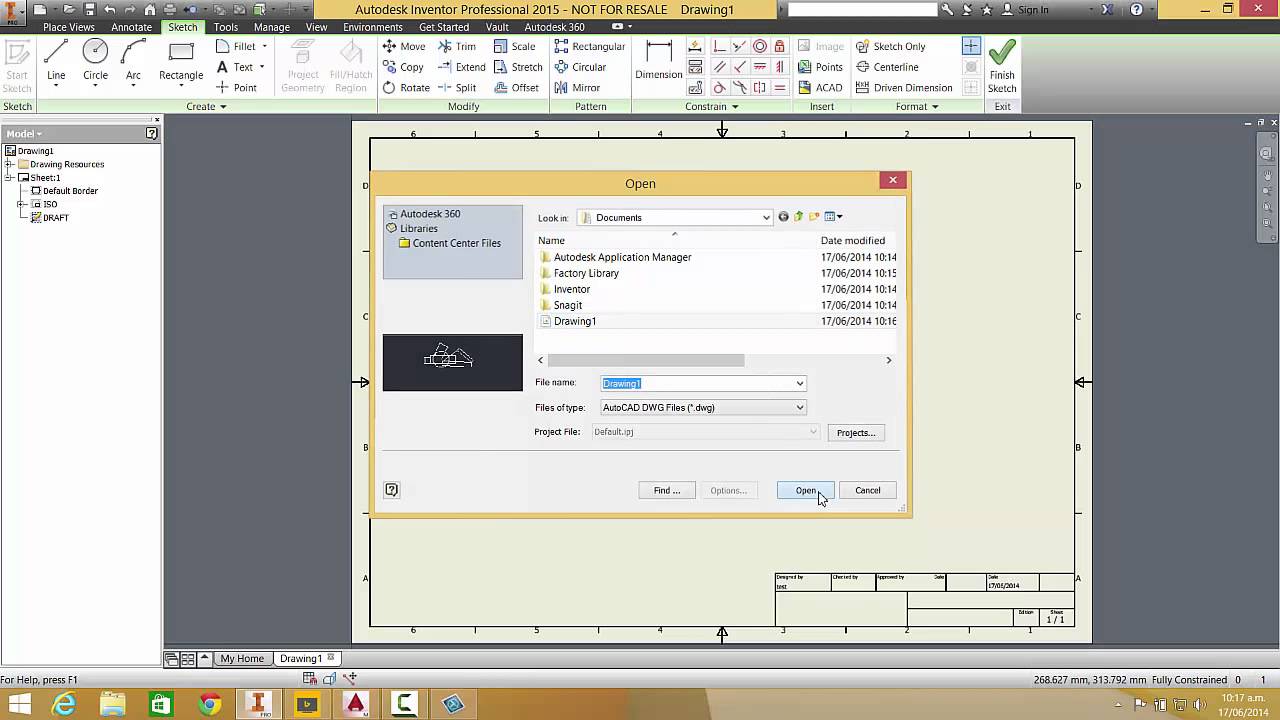Open the Model browser dropdown

(24, 133)
